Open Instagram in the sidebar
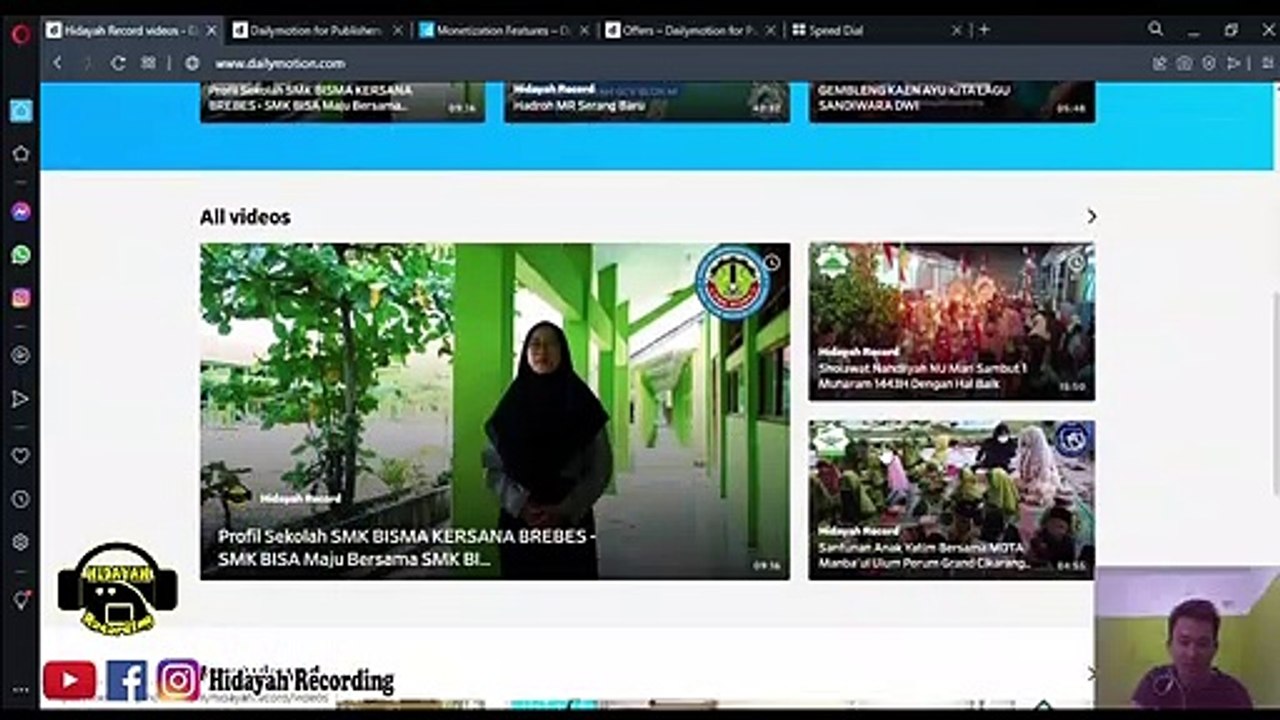The height and width of the screenshot is (720, 1280). click(20, 298)
